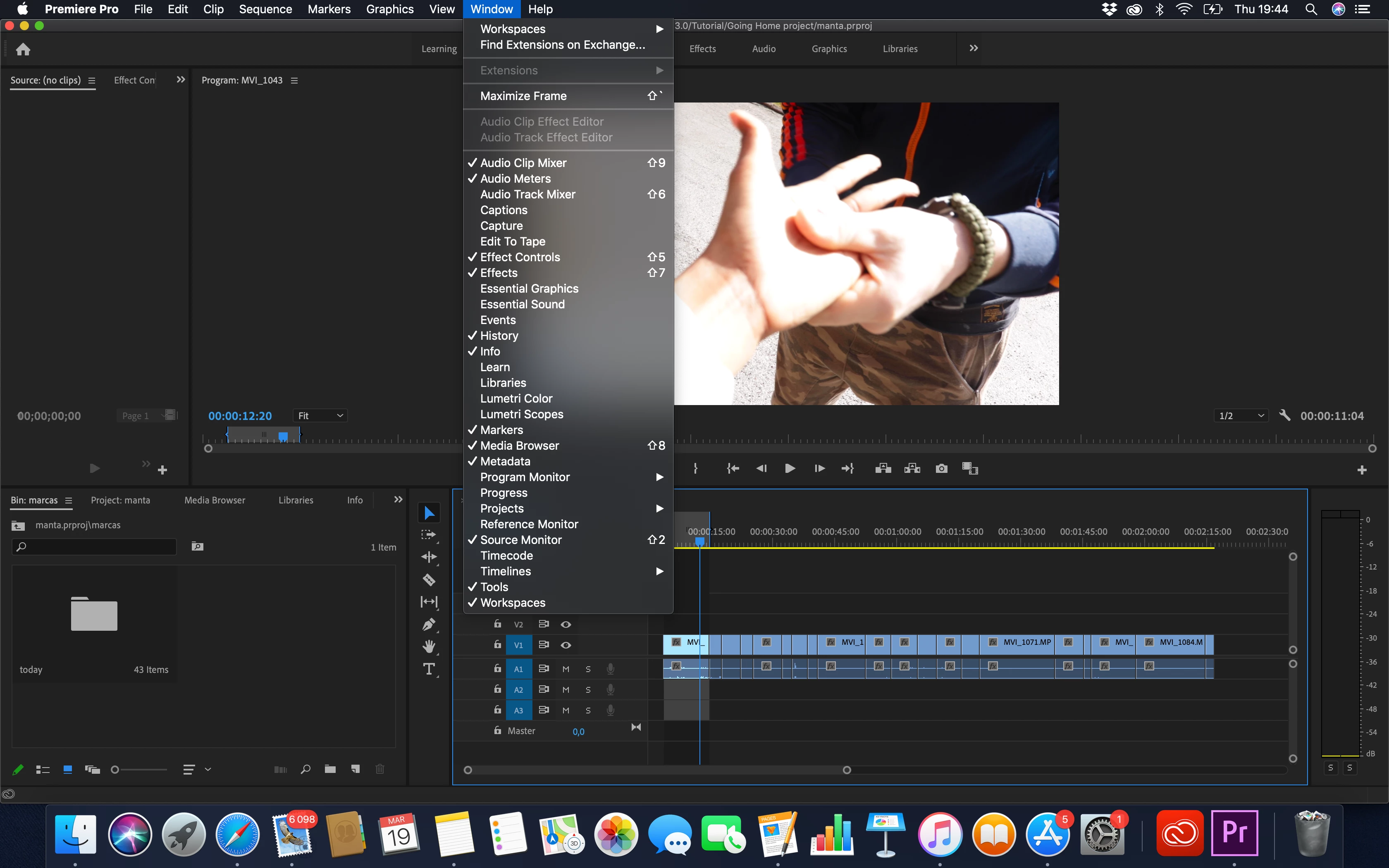Toggle lock on track A2
This screenshot has width=1389, height=868.
click(x=497, y=689)
